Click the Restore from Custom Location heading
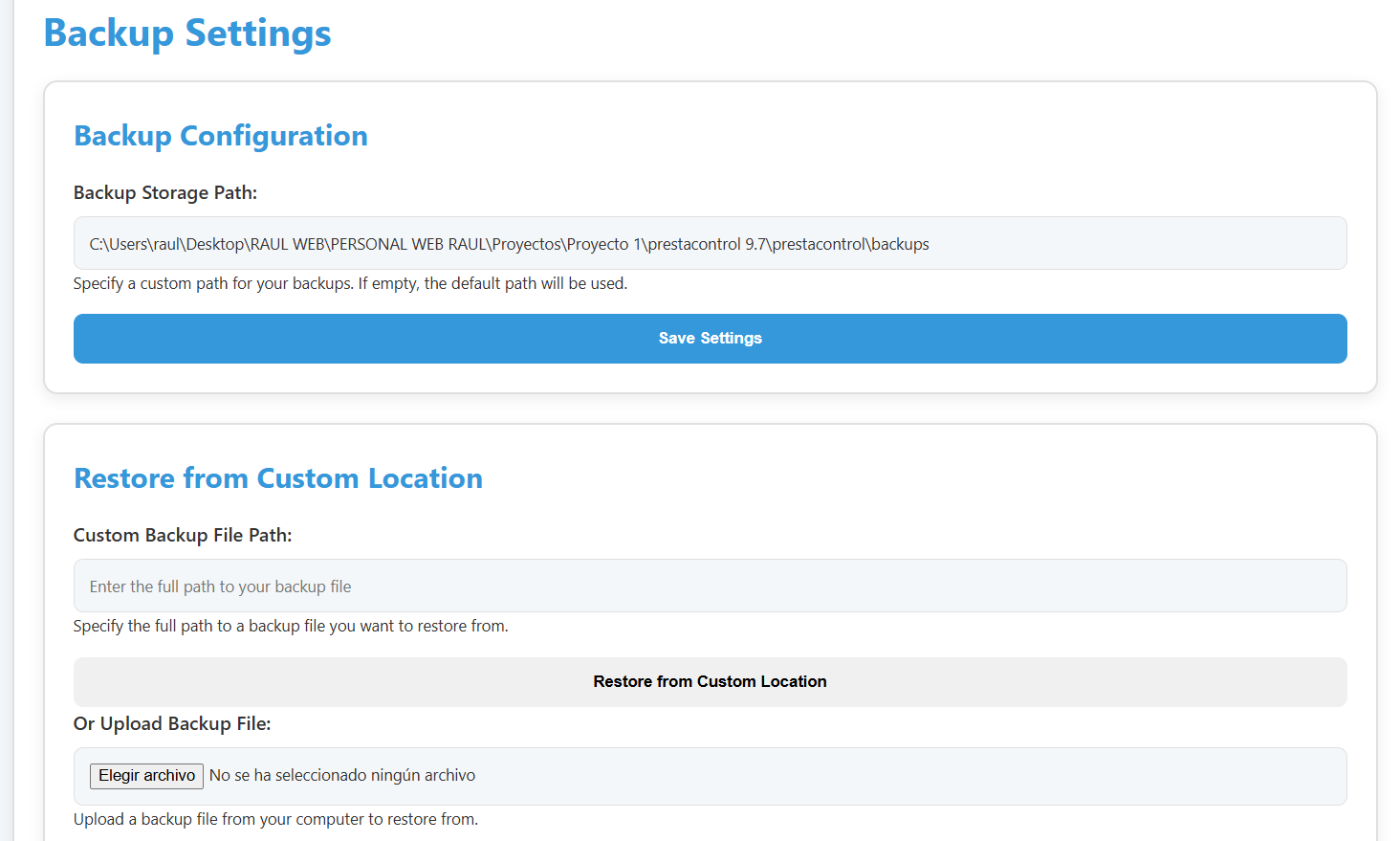This screenshot has height=841, width=1400. pyautogui.click(x=278, y=478)
